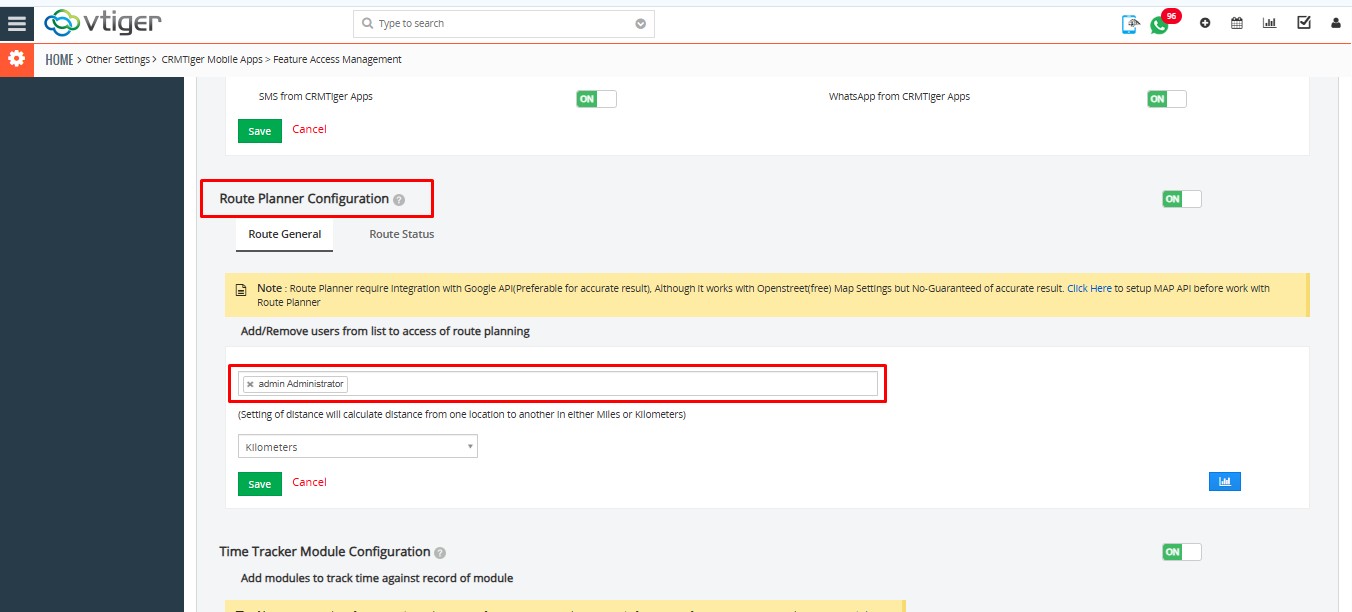Open the Kilometers distance unit dropdown
The image size is (1352, 612).
point(358,447)
